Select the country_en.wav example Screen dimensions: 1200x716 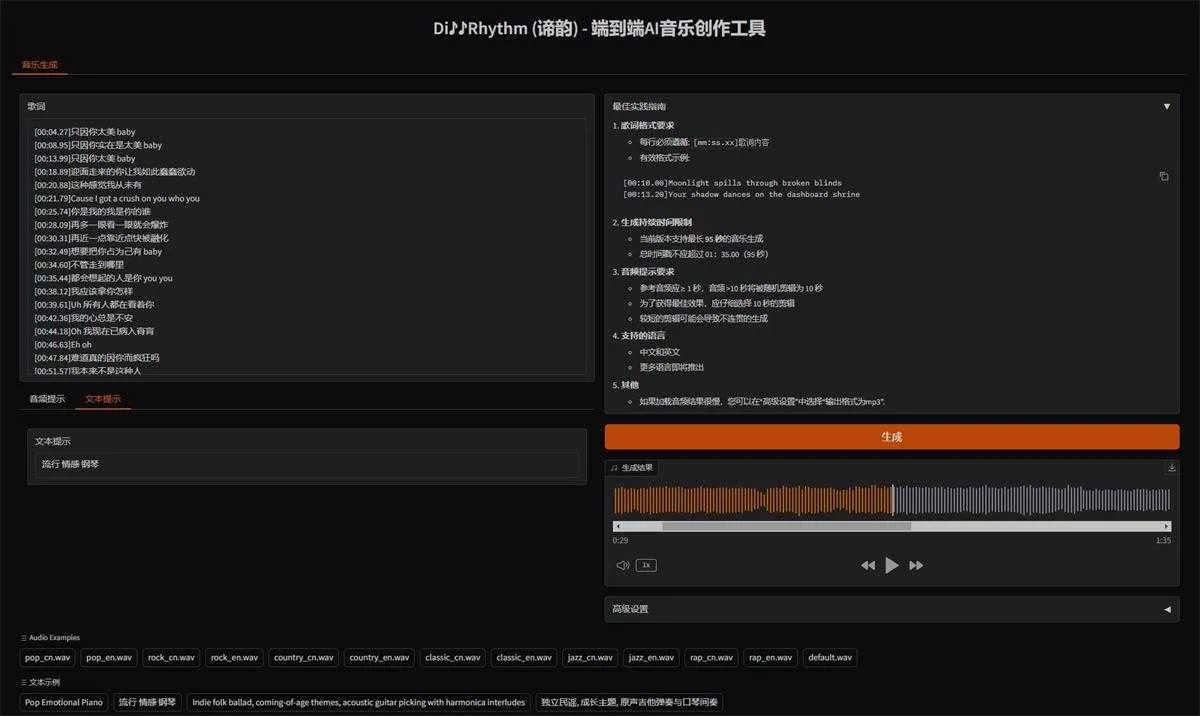[379, 657]
